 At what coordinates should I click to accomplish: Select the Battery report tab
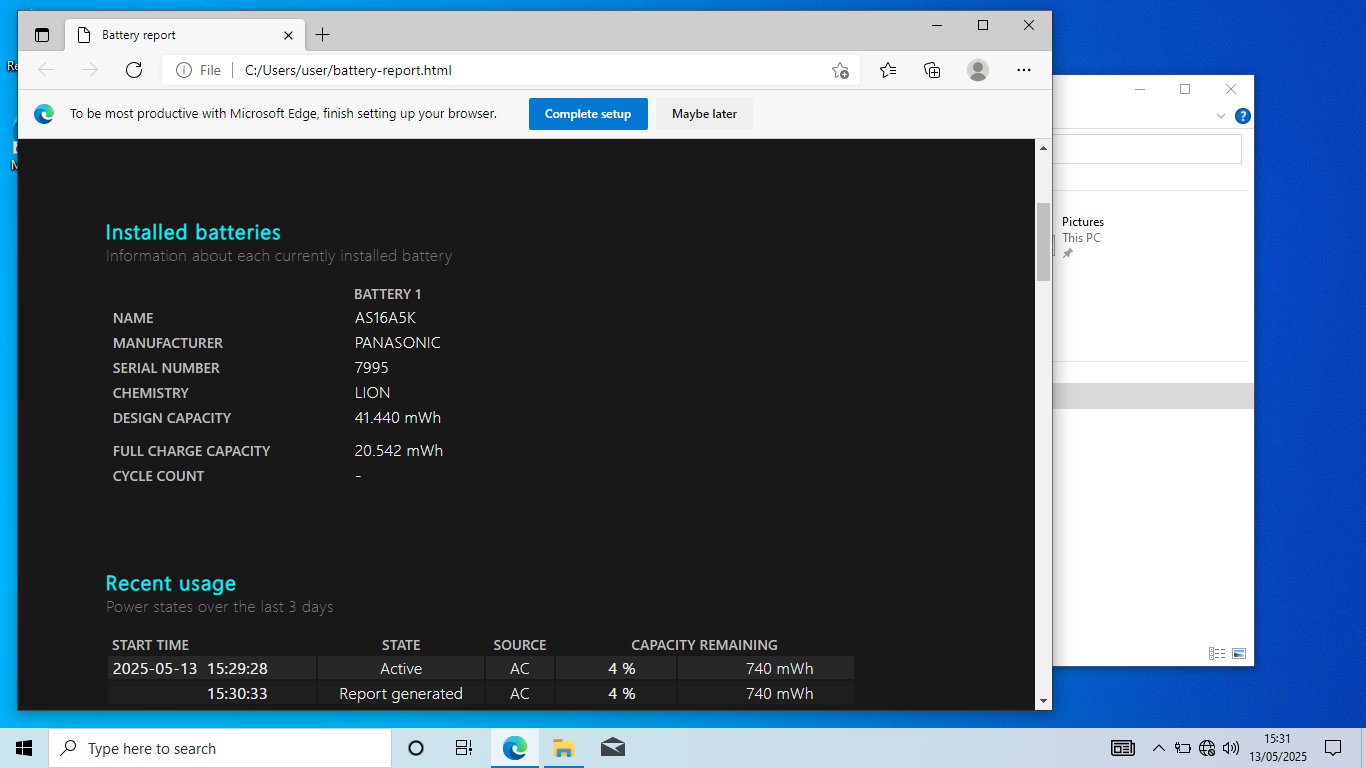click(186, 35)
